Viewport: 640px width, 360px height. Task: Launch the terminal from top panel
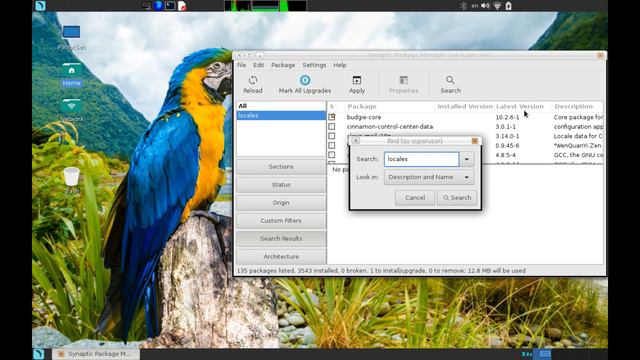point(170,6)
